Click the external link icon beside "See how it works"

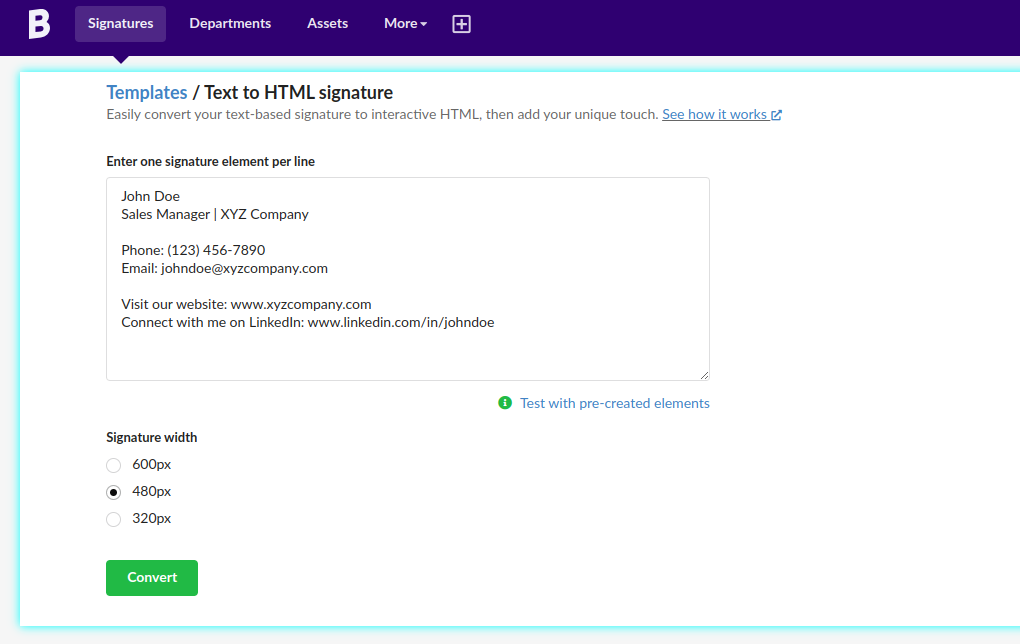pyautogui.click(x=776, y=113)
